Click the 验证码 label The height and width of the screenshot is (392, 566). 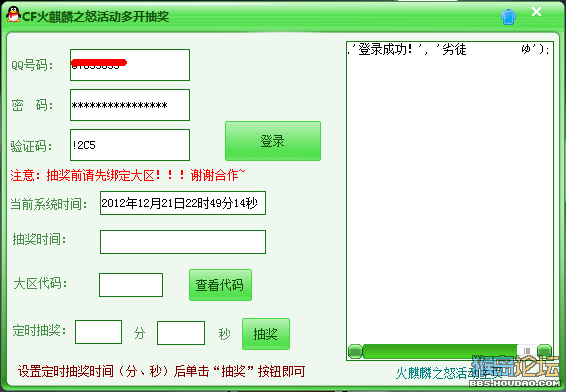pyautogui.click(x=31, y=146)
